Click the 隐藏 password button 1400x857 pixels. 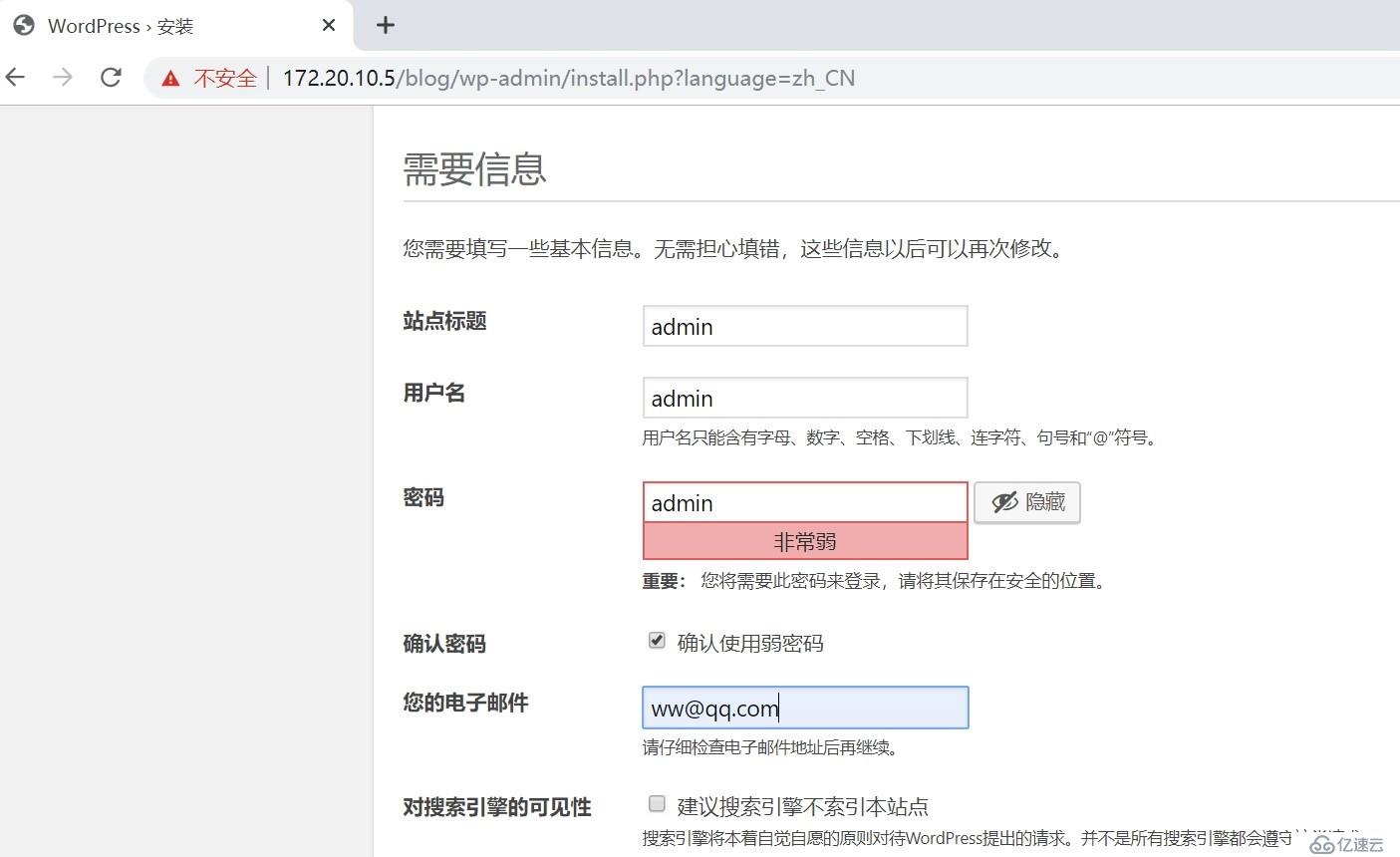pyautogui.click(x=1027, y=502)
